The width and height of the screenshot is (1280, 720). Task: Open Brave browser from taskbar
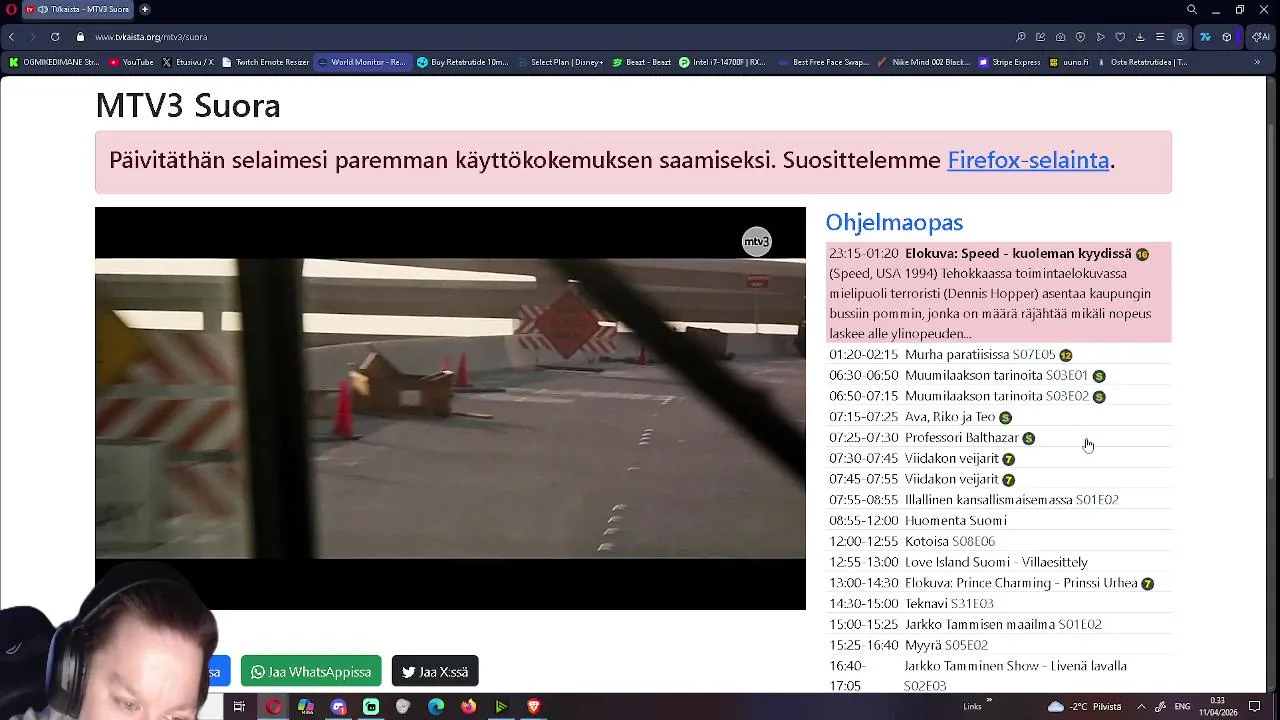(x=534, y=707)
